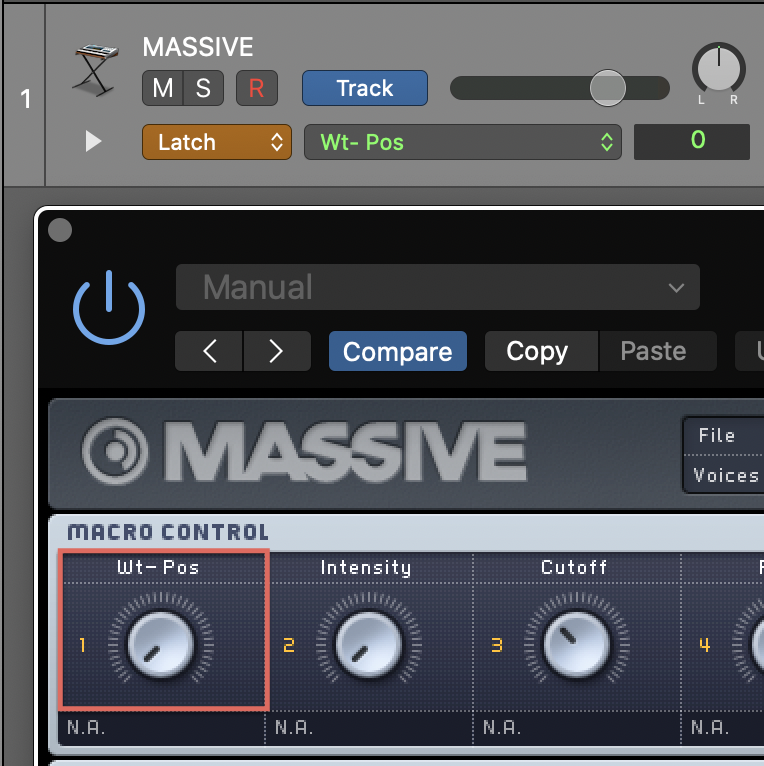Open the Wt- Pos automation parameter dropdown
The height and width of the screenshot is (766, 764).
[x=463, y=142]
